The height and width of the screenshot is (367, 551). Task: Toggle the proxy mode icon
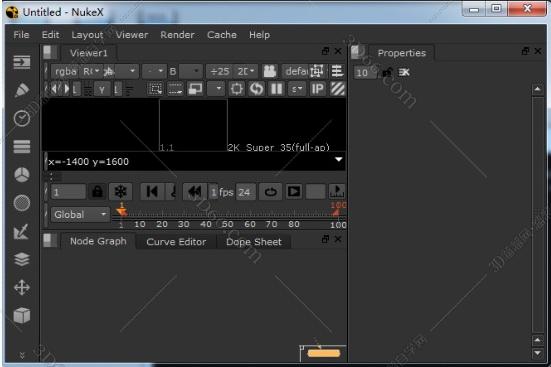[x=195, y=89]
